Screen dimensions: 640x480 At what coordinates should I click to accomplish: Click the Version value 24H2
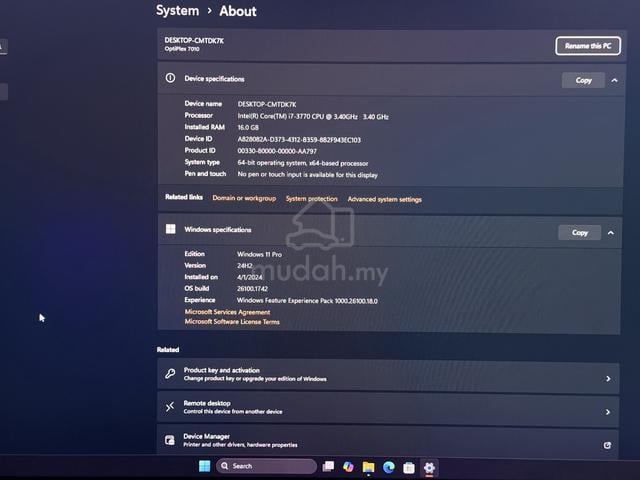(x=244, y=265)
